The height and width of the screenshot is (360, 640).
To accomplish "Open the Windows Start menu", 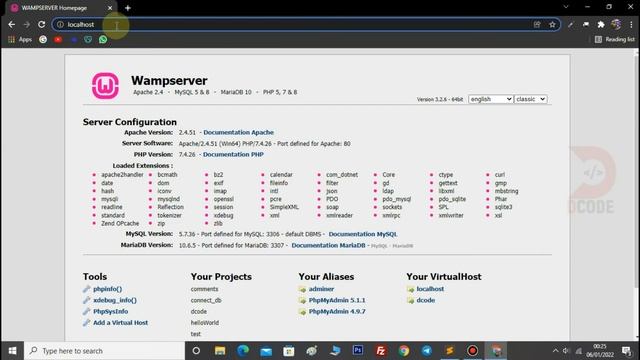I will [x=12, y=351].
